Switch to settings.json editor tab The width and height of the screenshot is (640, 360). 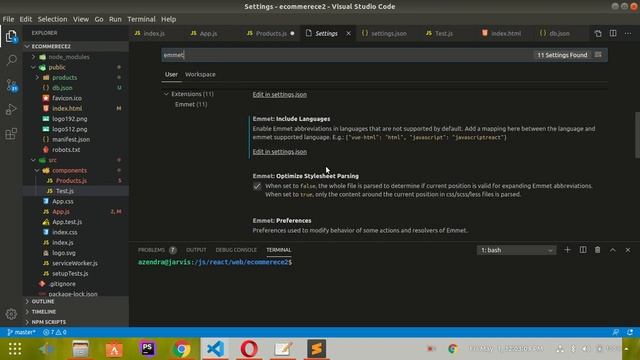[384, 33]
